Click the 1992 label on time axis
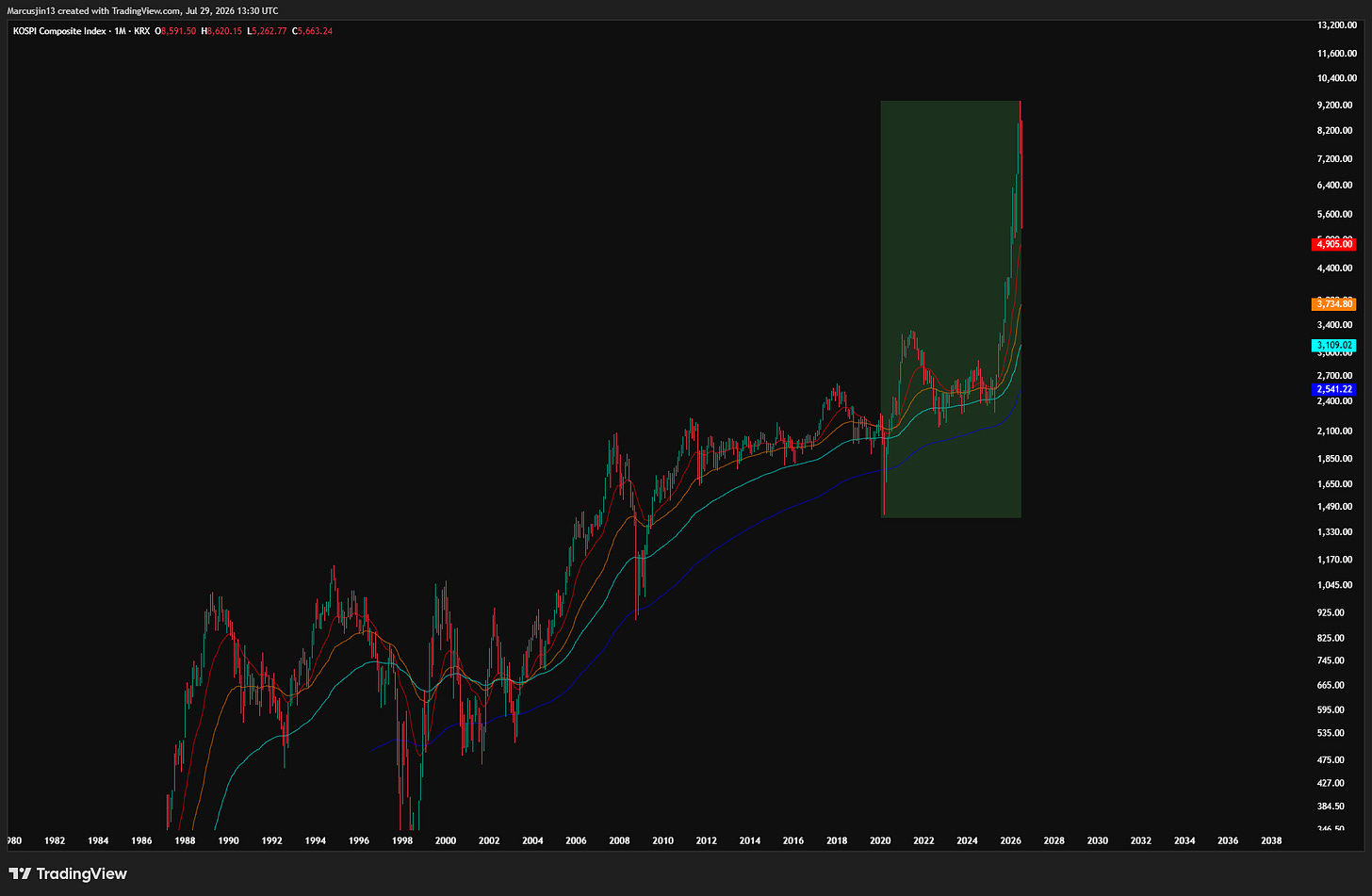The width and height of the screenshot is (1372, 896). pyautogui.click(x=271, y=840)
